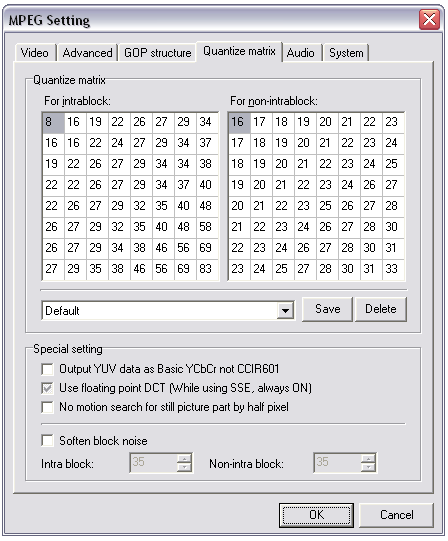The height and width of the screenshot is (541, 448).
Task: Open the Advanced tab
Action: [x=87, y=53]
